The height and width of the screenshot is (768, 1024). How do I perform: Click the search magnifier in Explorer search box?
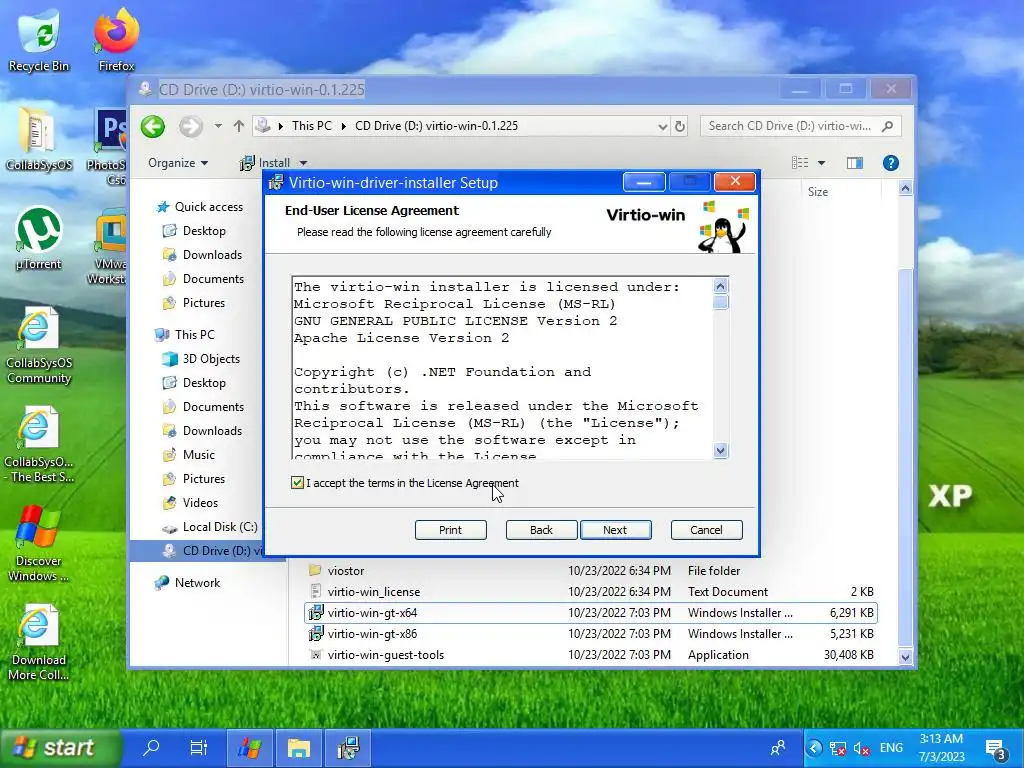887,126
